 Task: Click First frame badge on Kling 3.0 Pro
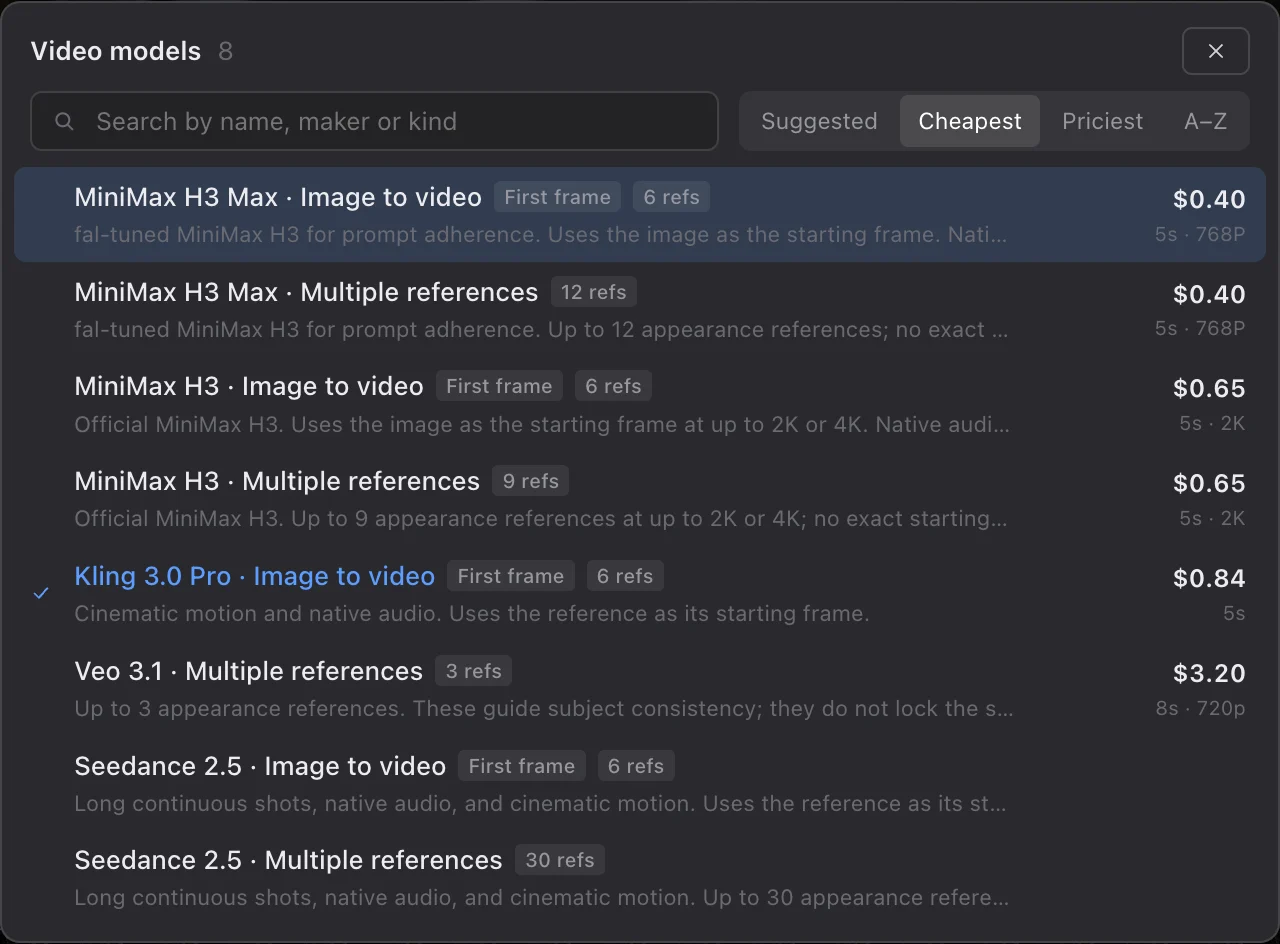510,576
